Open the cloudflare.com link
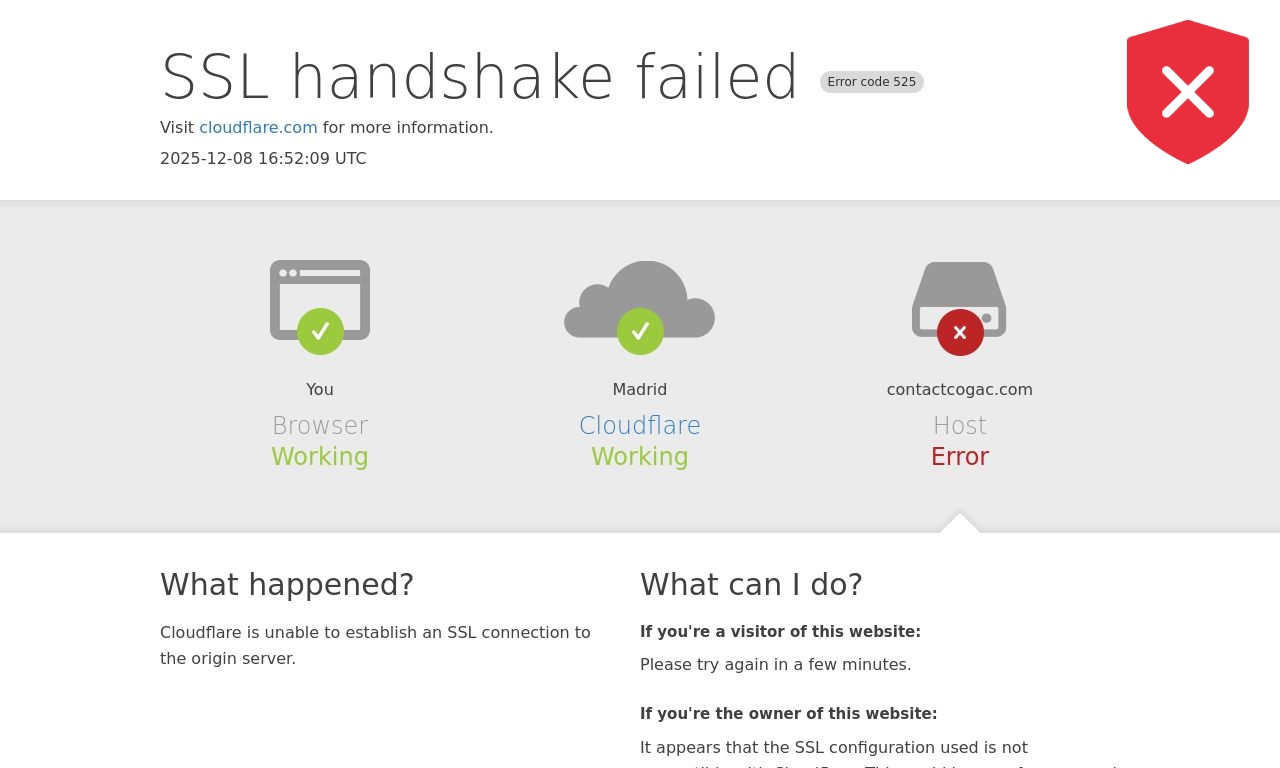The height and width of the screenshot is (768, 1280). (x=258, y=128)
